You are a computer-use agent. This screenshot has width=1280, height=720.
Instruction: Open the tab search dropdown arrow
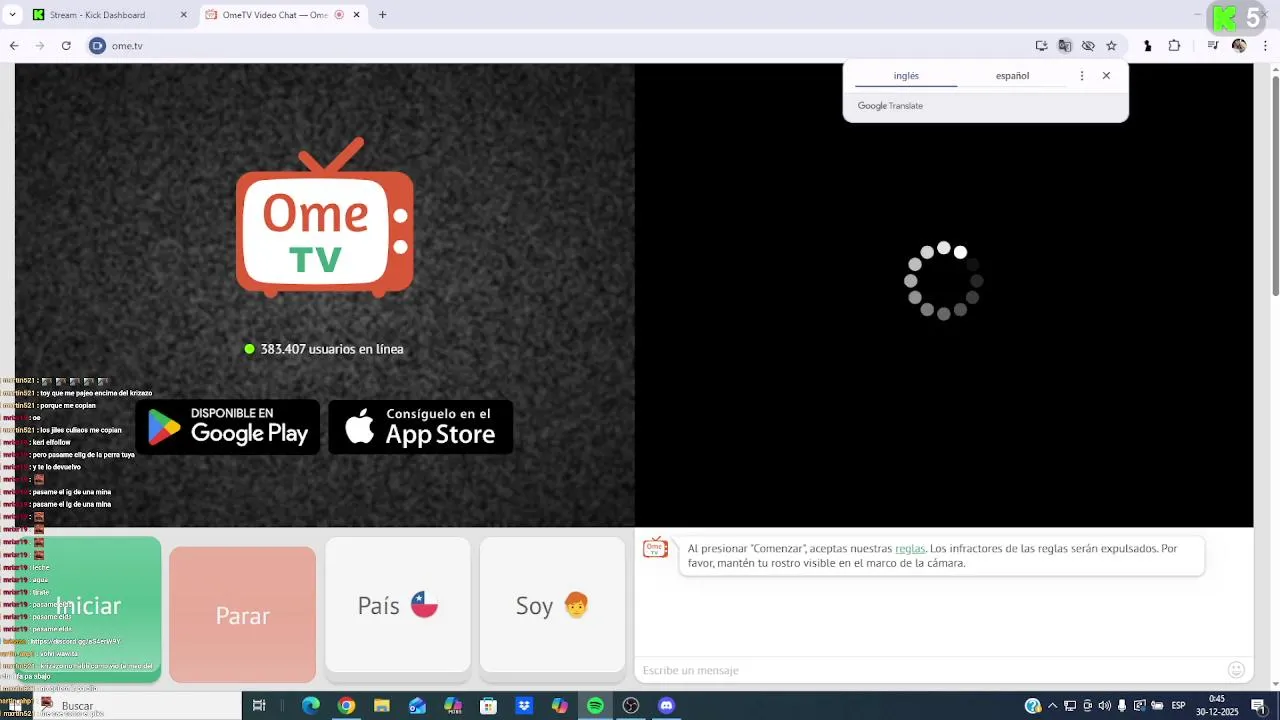tap(12, 15)
